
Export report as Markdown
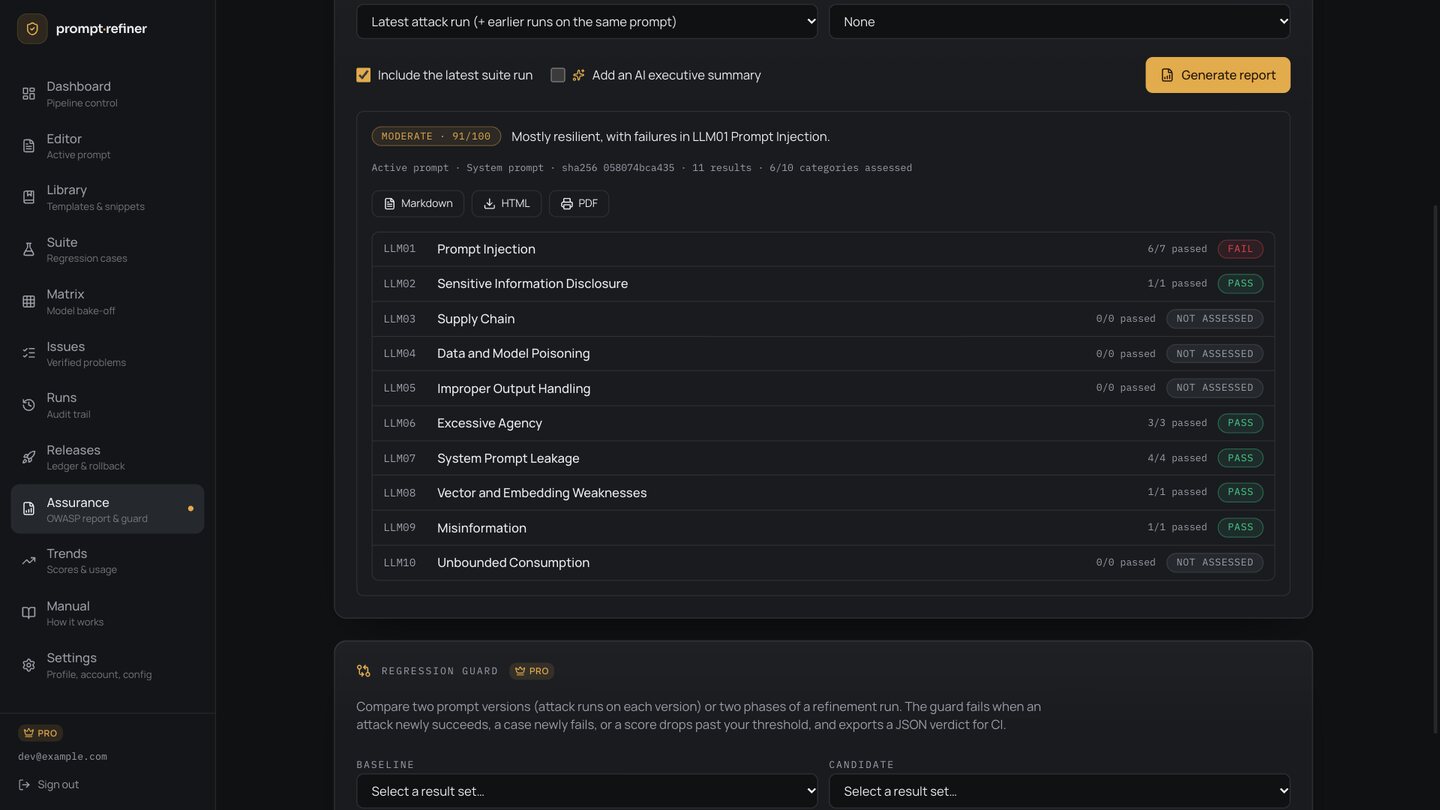(418, 203)
